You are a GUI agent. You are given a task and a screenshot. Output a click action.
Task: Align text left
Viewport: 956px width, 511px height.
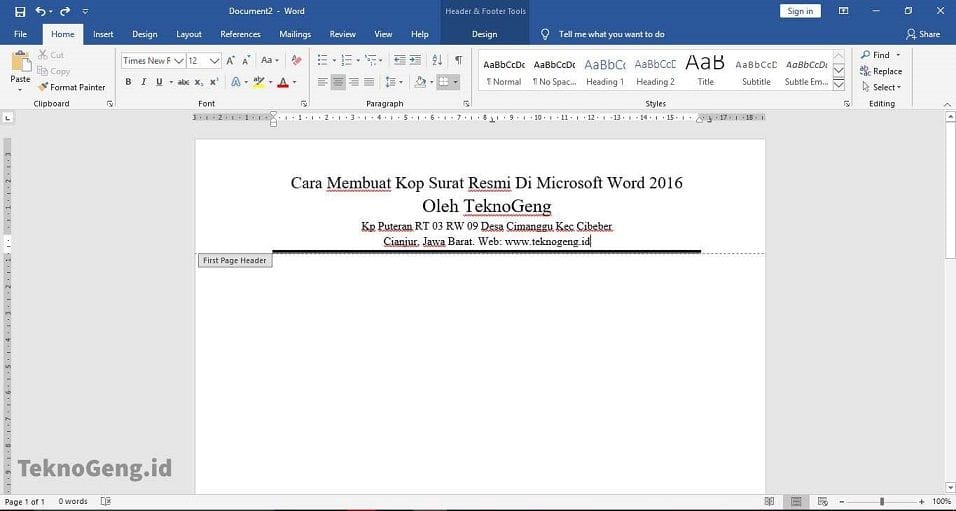pyautogui.click(x=323, y=82)
